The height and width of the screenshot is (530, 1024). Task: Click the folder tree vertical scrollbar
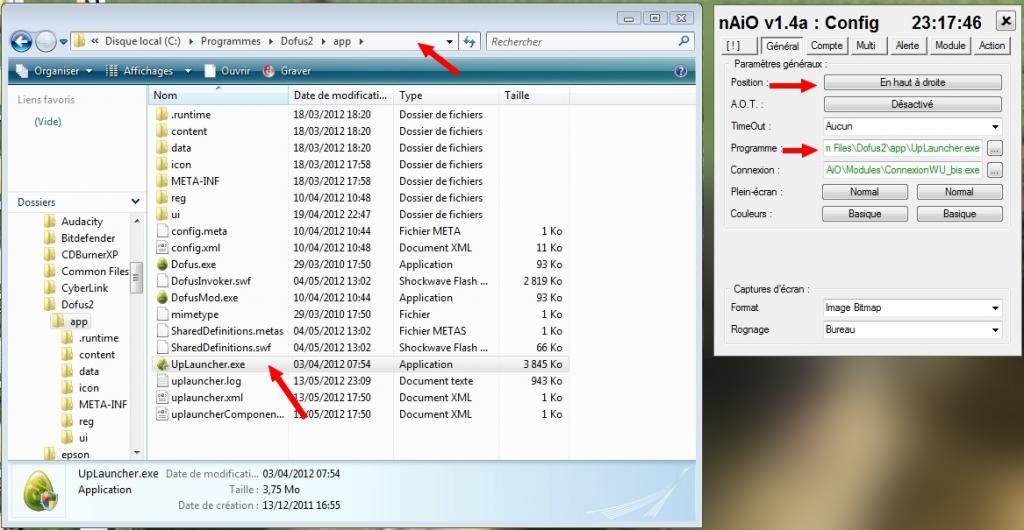(x=136, y=336)
